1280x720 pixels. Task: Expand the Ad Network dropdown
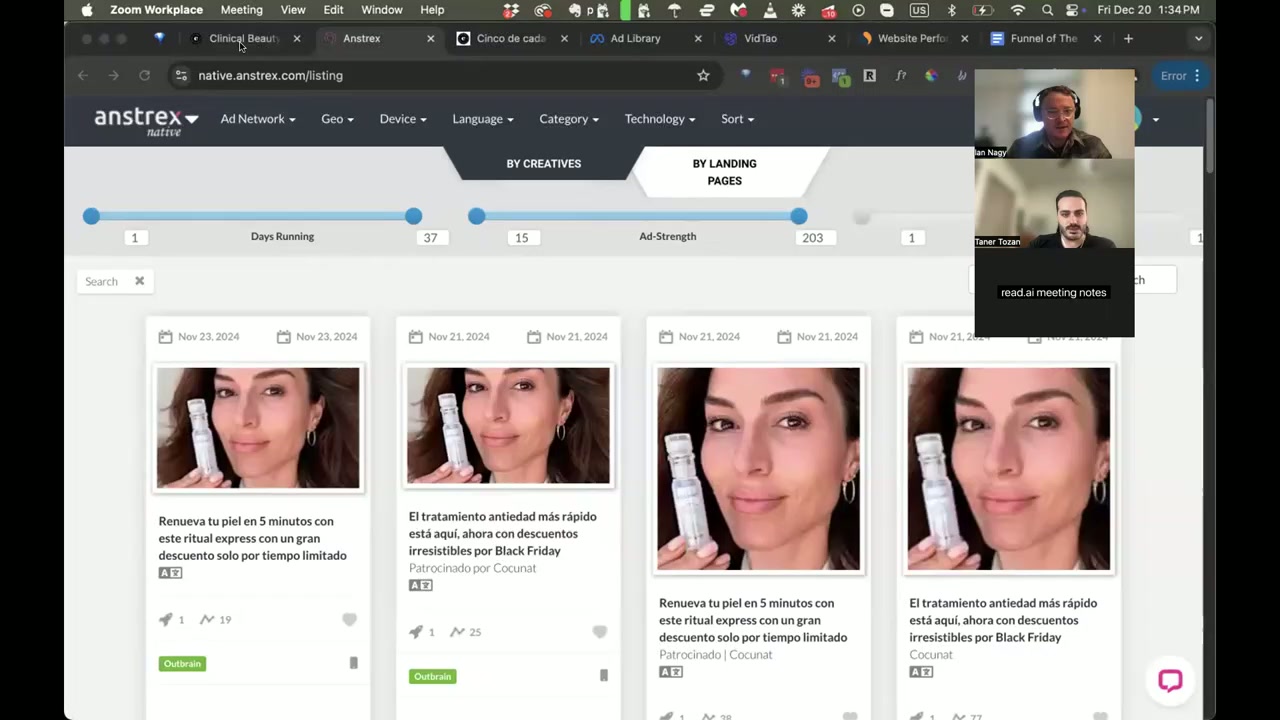pos(258,119)
